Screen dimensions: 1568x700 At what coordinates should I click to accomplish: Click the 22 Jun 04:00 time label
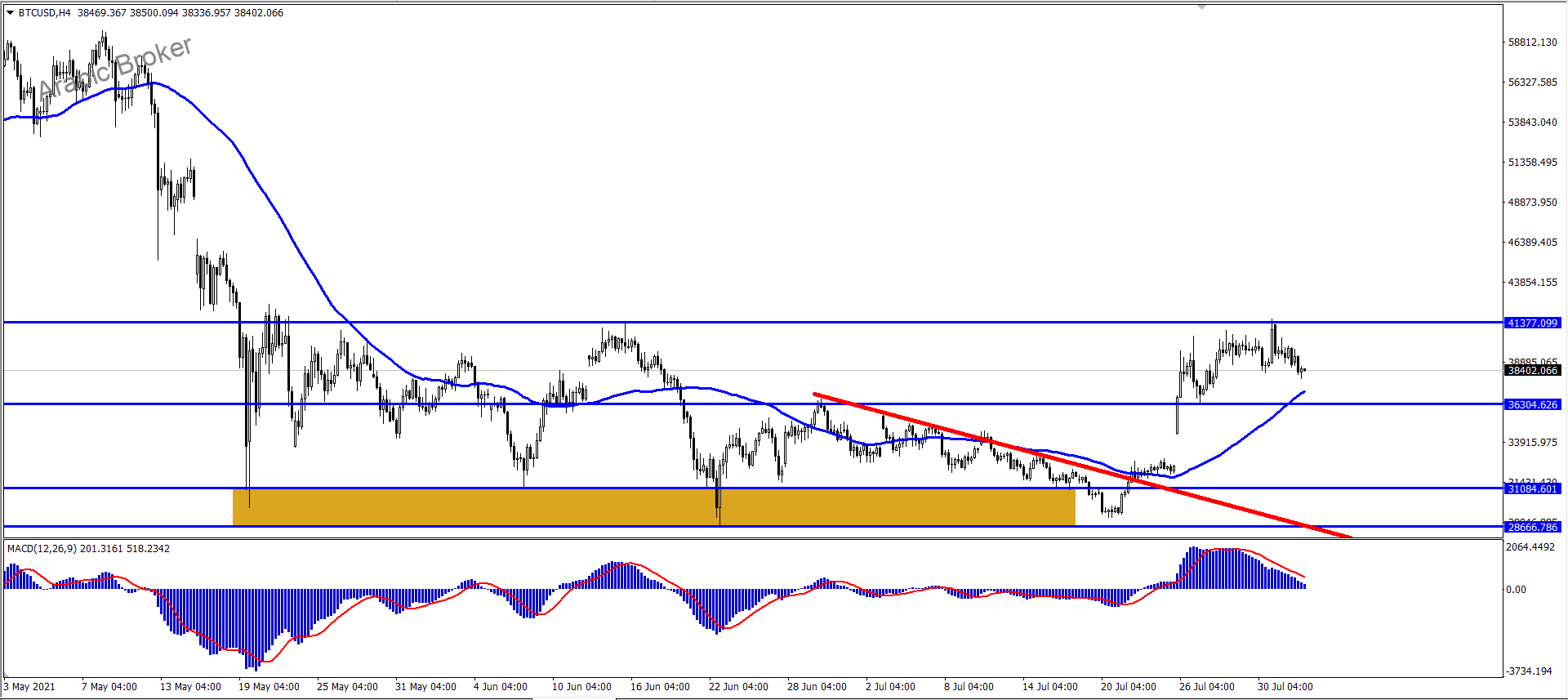coord(738,686)
